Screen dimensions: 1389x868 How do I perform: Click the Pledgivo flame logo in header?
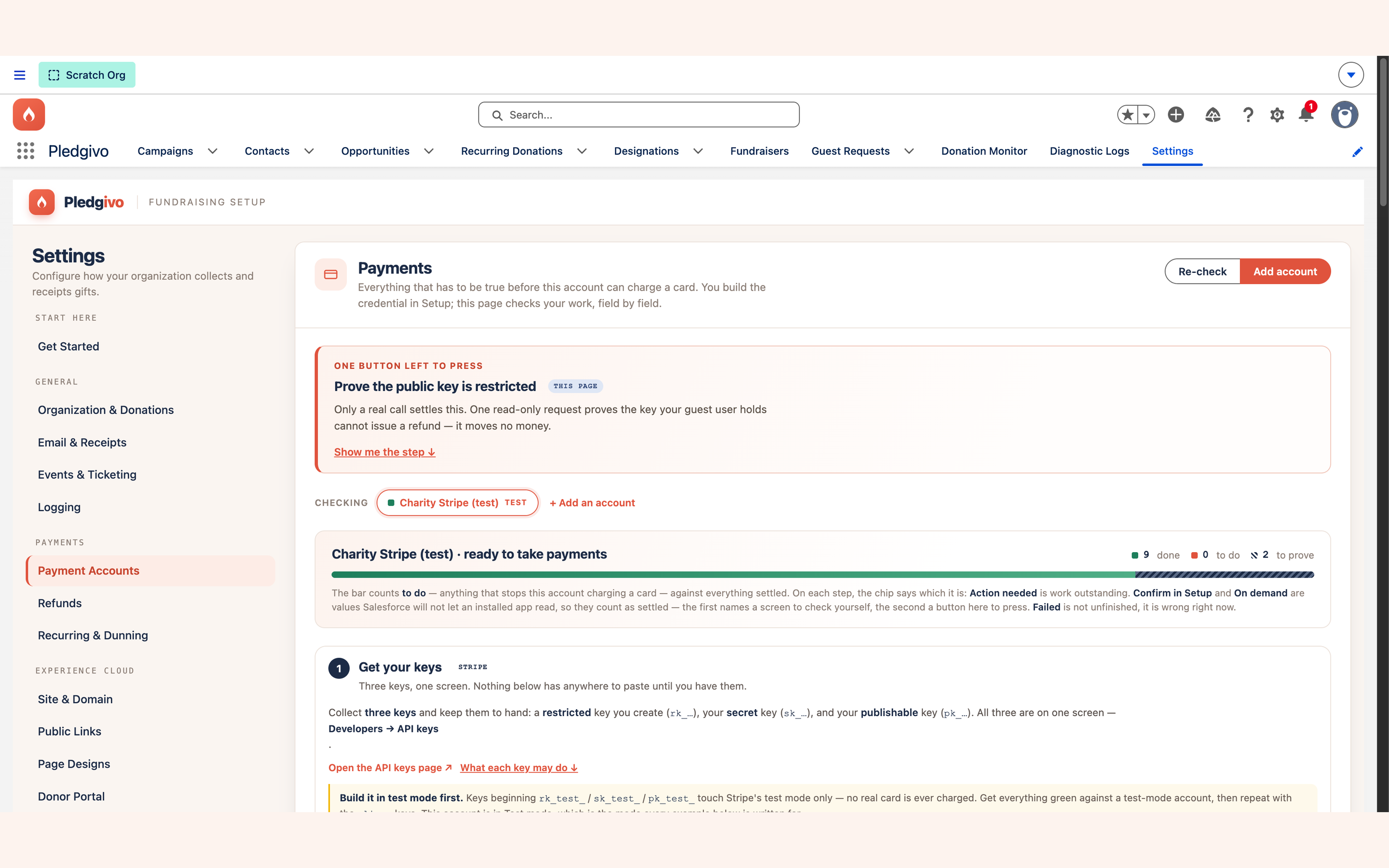(x=29, y=115)
